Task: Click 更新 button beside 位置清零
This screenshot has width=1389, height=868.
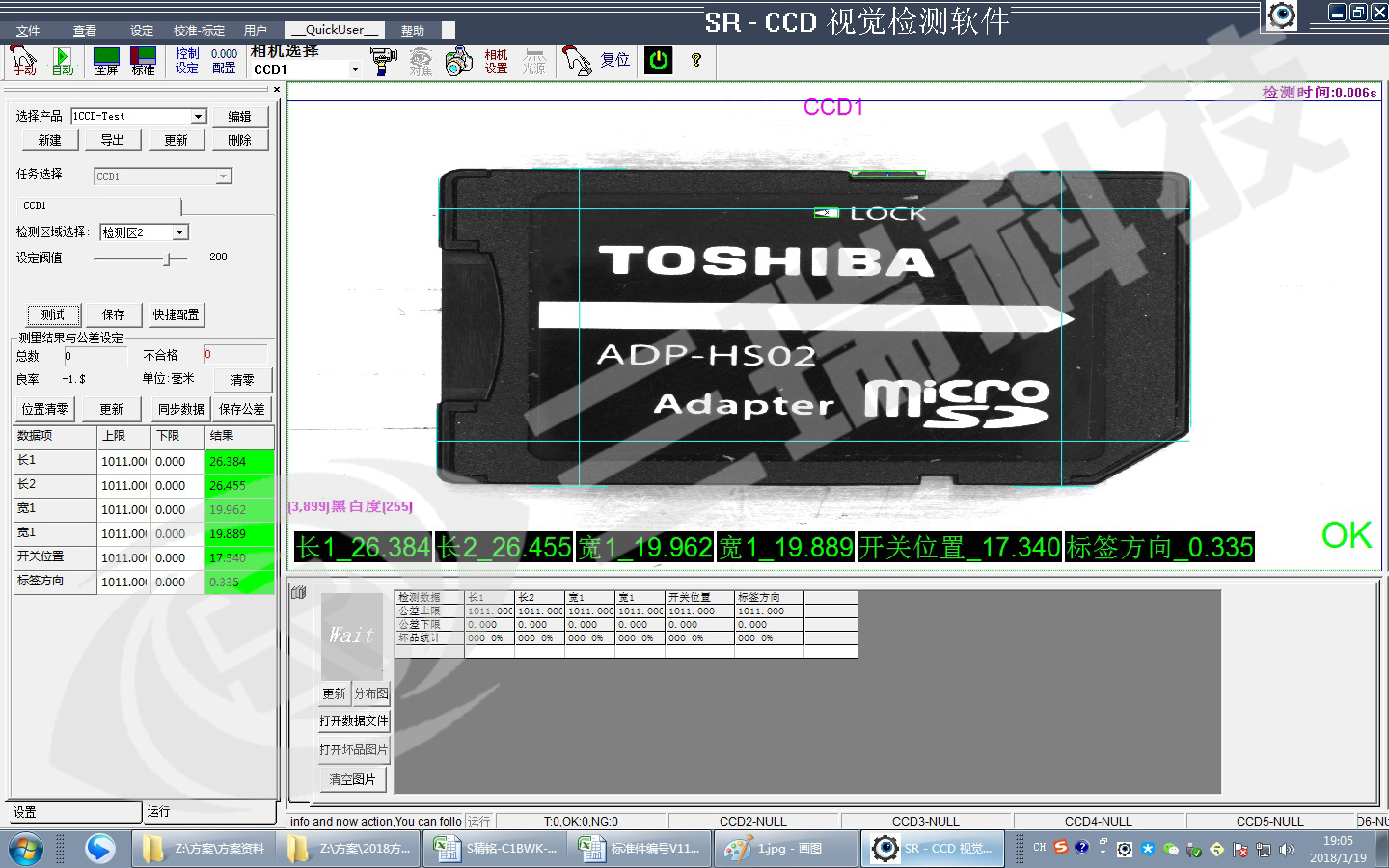Action: 112,409
